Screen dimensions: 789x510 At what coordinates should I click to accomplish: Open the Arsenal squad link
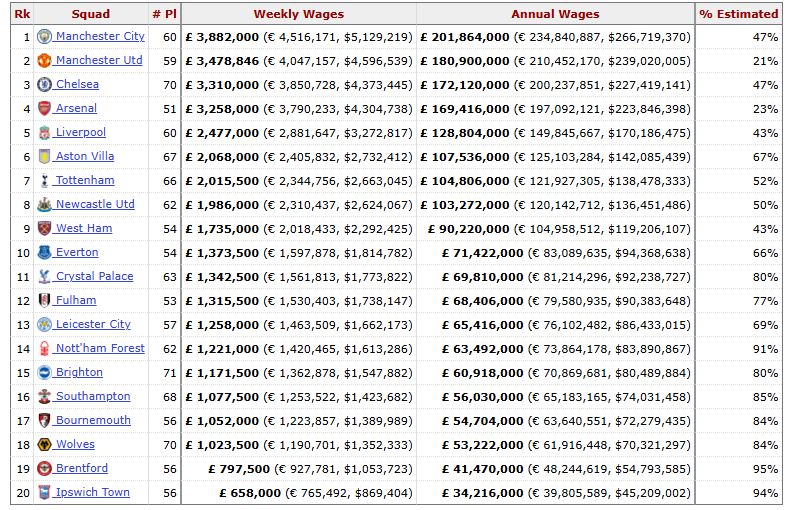(76, 108)
